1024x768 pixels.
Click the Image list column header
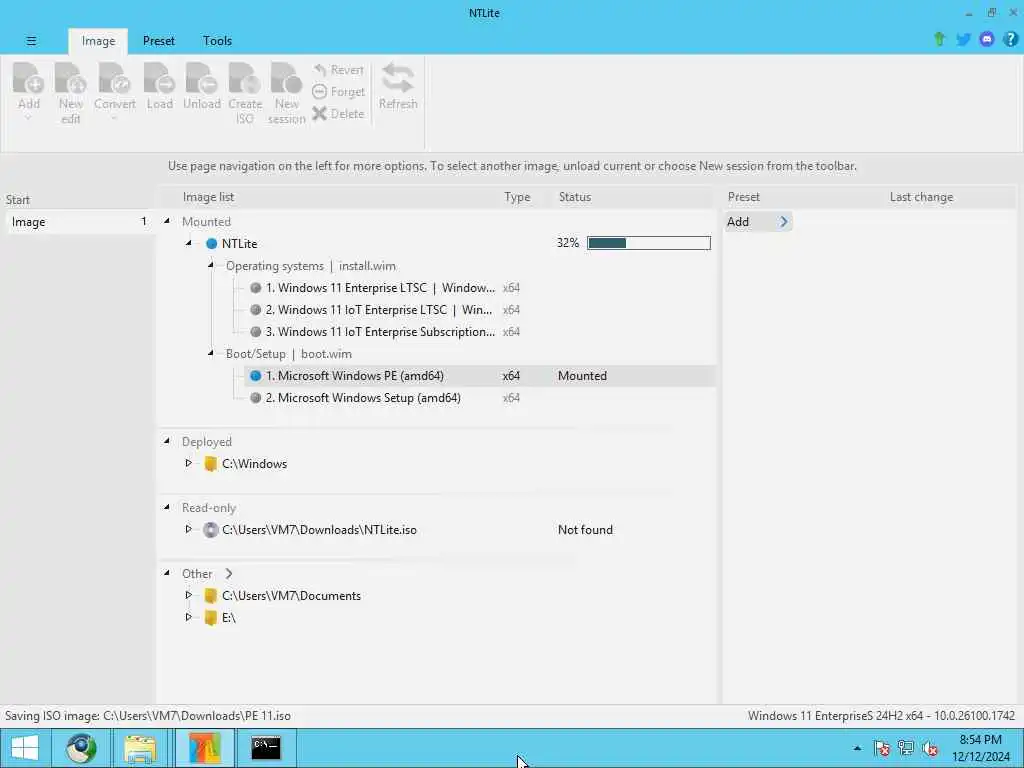tap(208, 197)
